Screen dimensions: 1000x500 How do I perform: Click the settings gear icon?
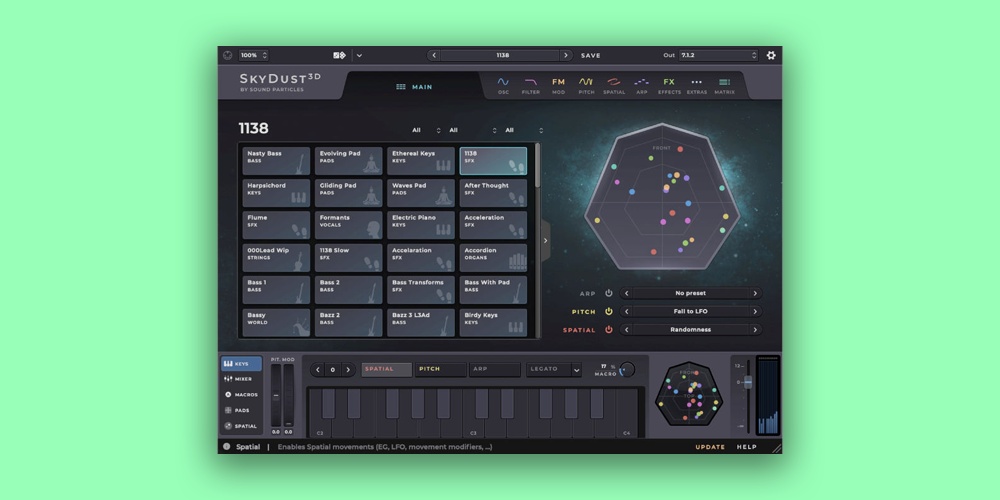click(771, 55)
